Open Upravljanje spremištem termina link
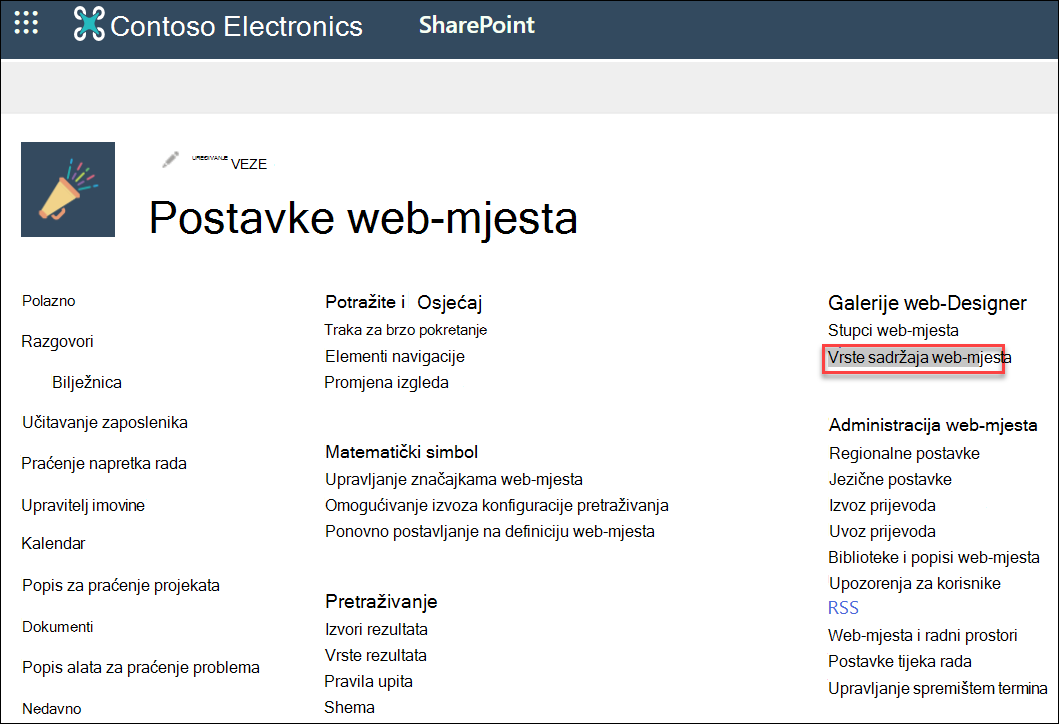The height and width of the screenshot is (724, 1059). pyautogui.click(x=938, y=689)
